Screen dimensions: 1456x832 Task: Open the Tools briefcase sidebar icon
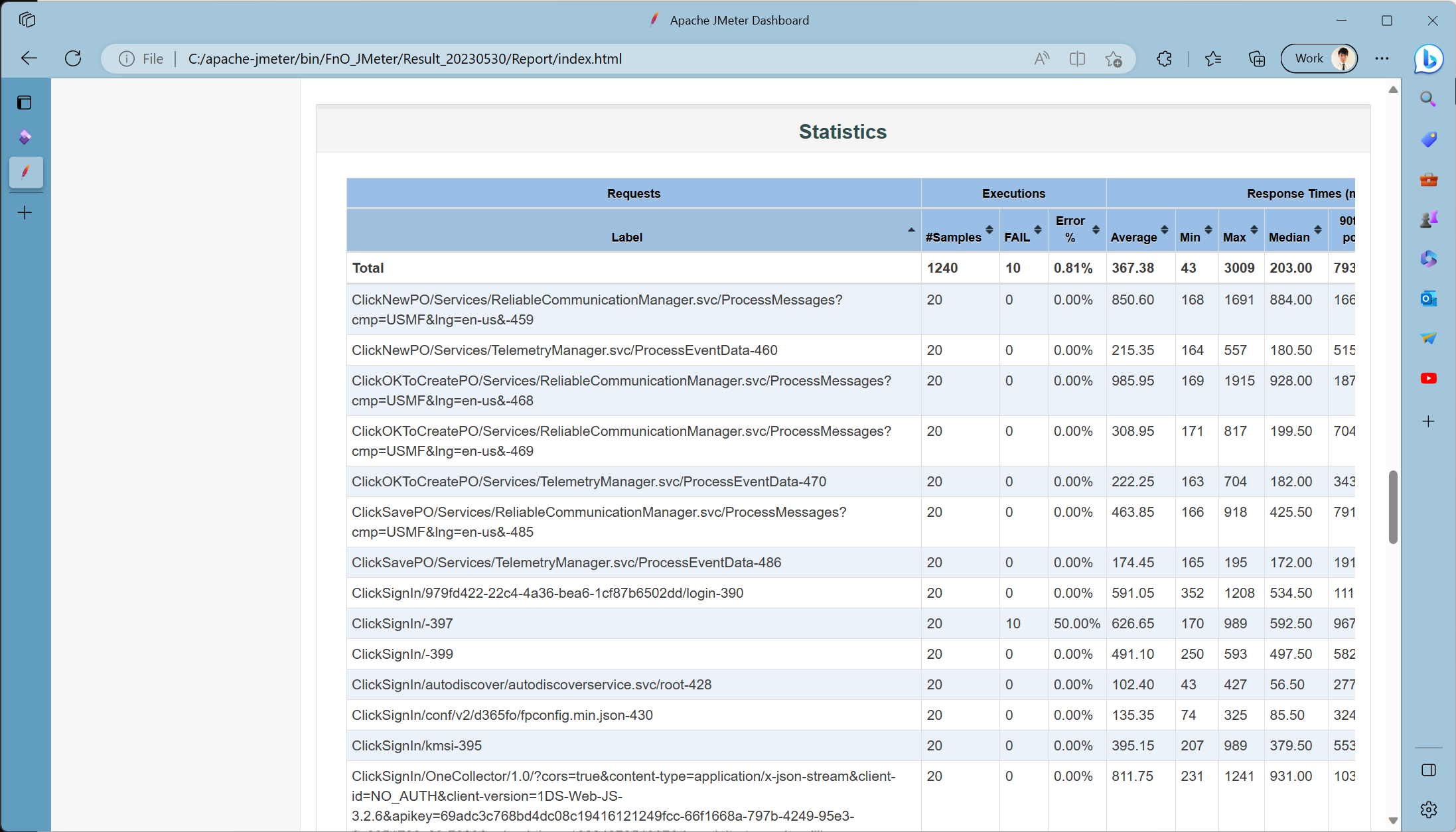[1428, 179]
